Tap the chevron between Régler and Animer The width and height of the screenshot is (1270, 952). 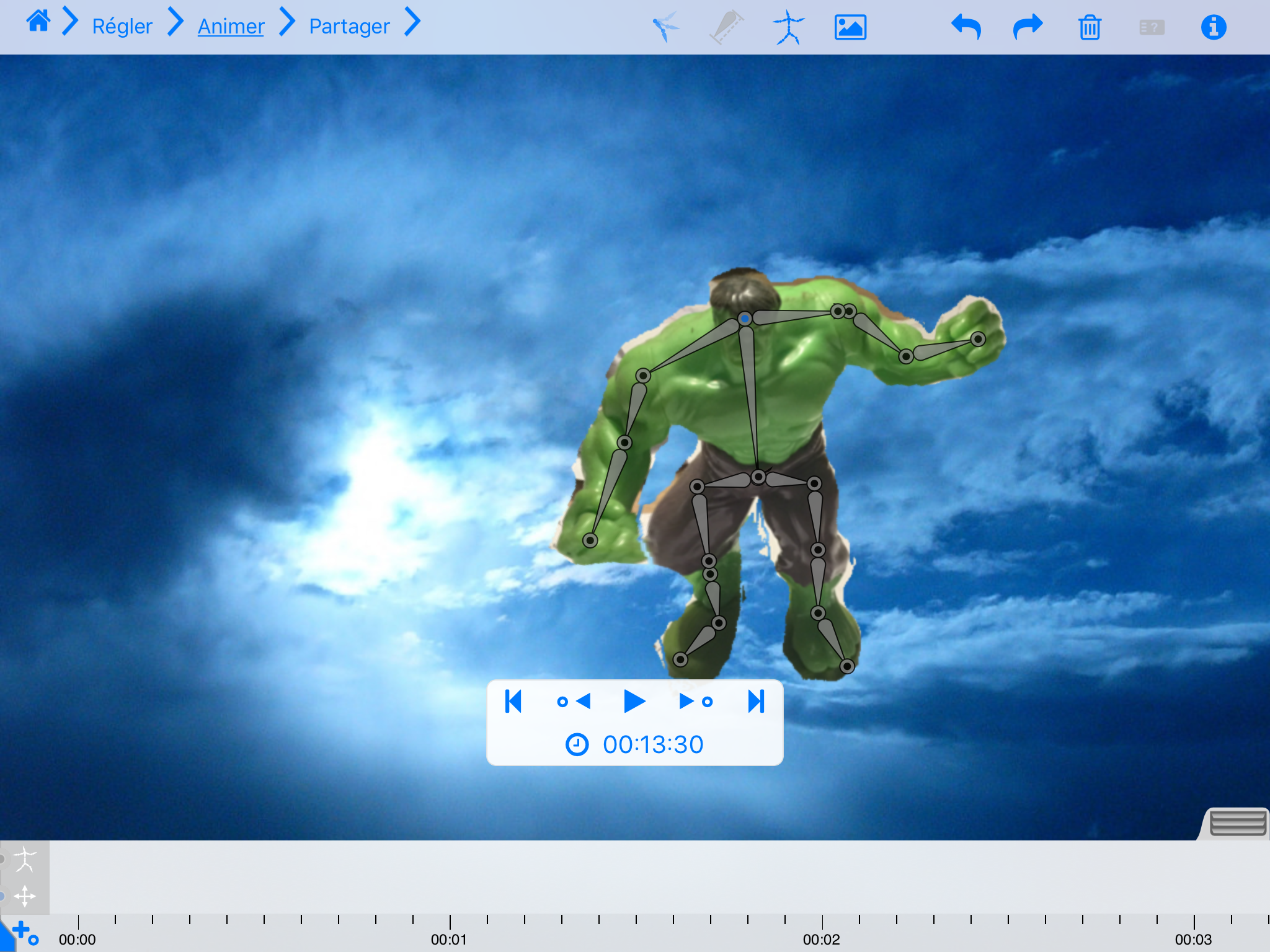click(x=176, y=22)
